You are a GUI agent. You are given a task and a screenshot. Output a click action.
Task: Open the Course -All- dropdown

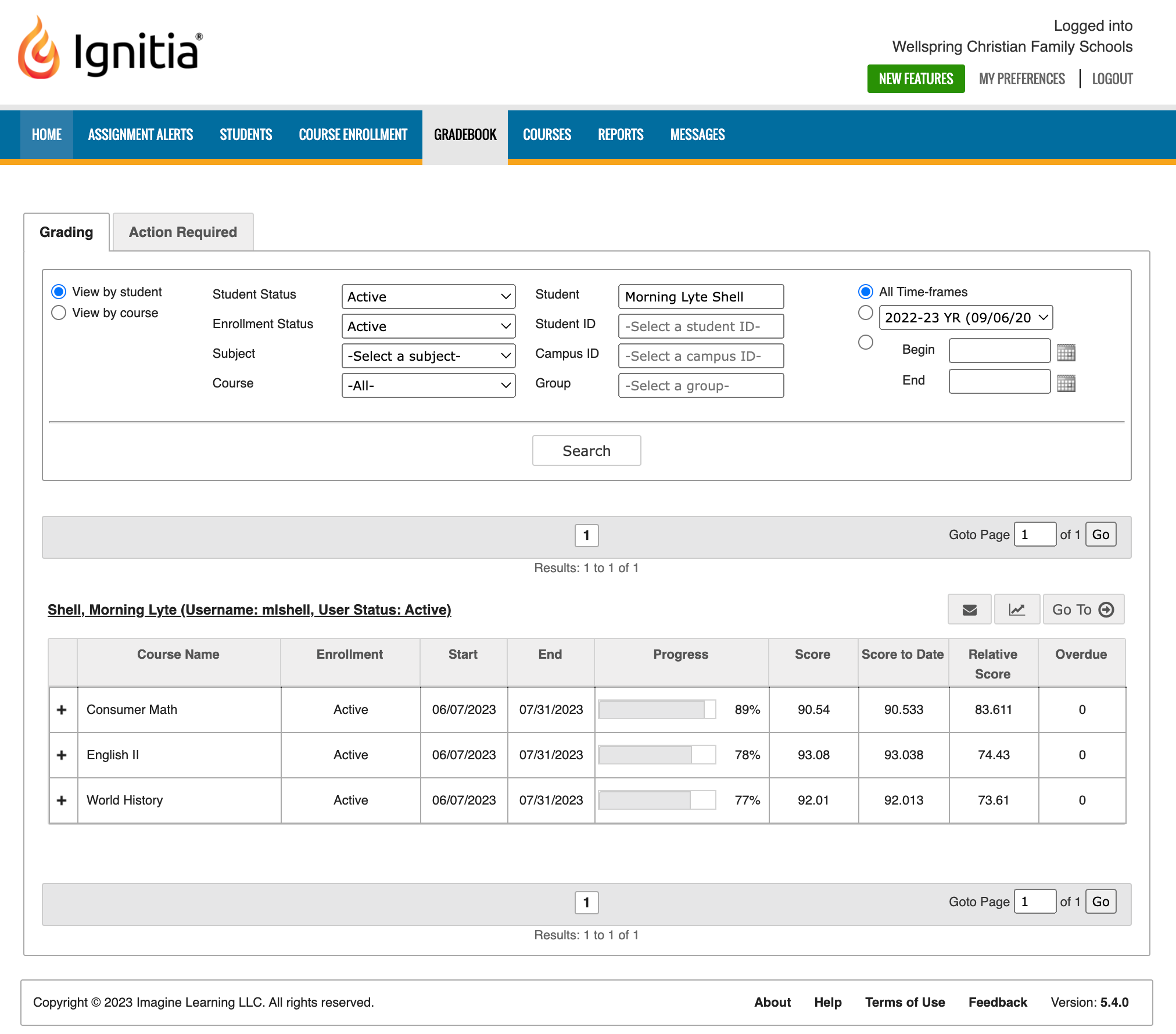(x=429, y=386)
